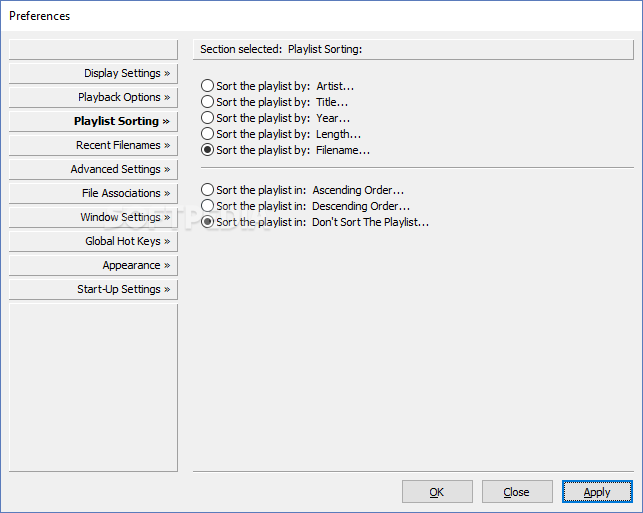This screenshot has height=513, width=643.
Task: Open the Window Settings section
Action: coord(93,217)
